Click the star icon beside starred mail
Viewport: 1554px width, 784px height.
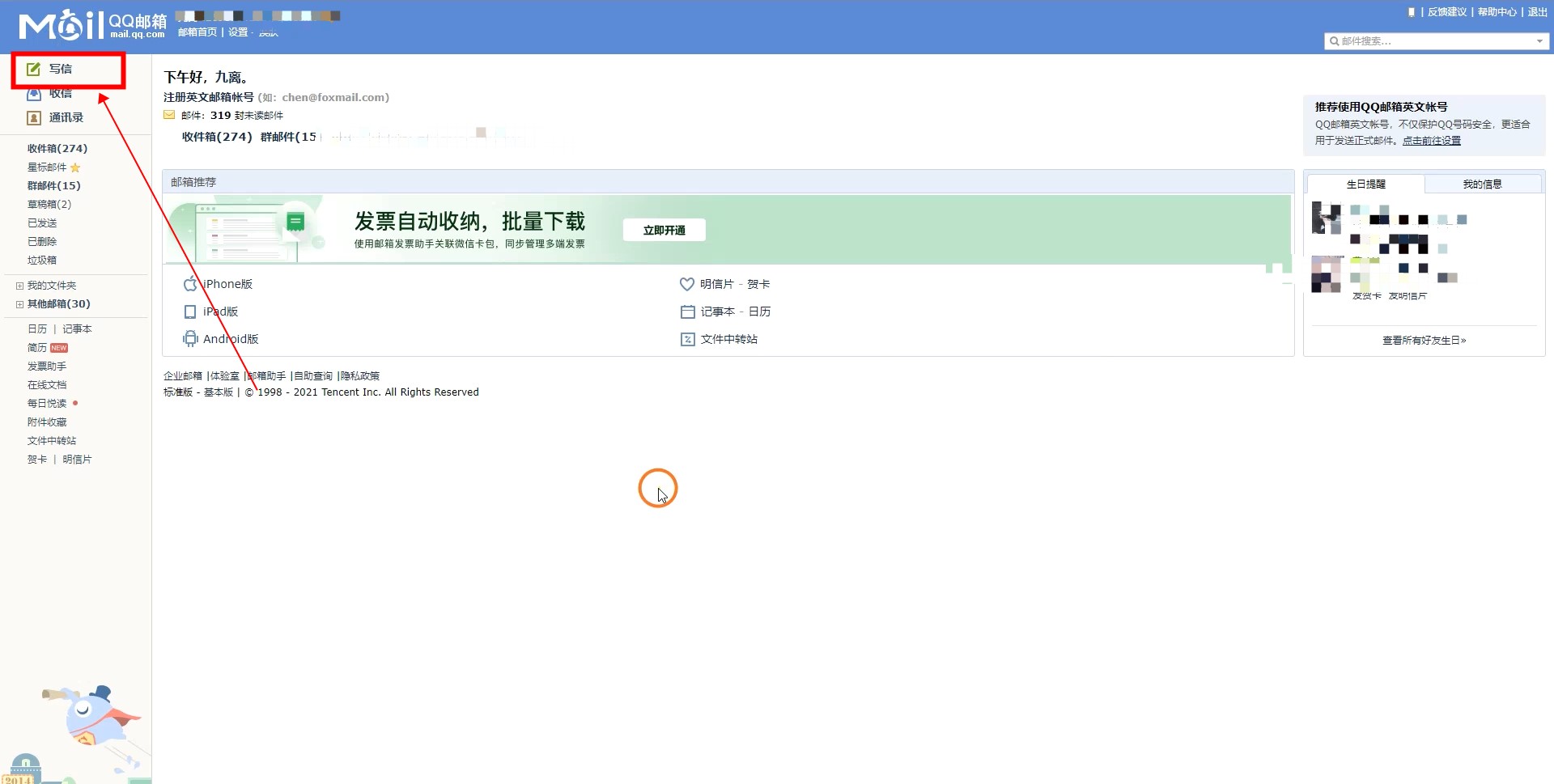pyautogui.click(x=75, y=167)
